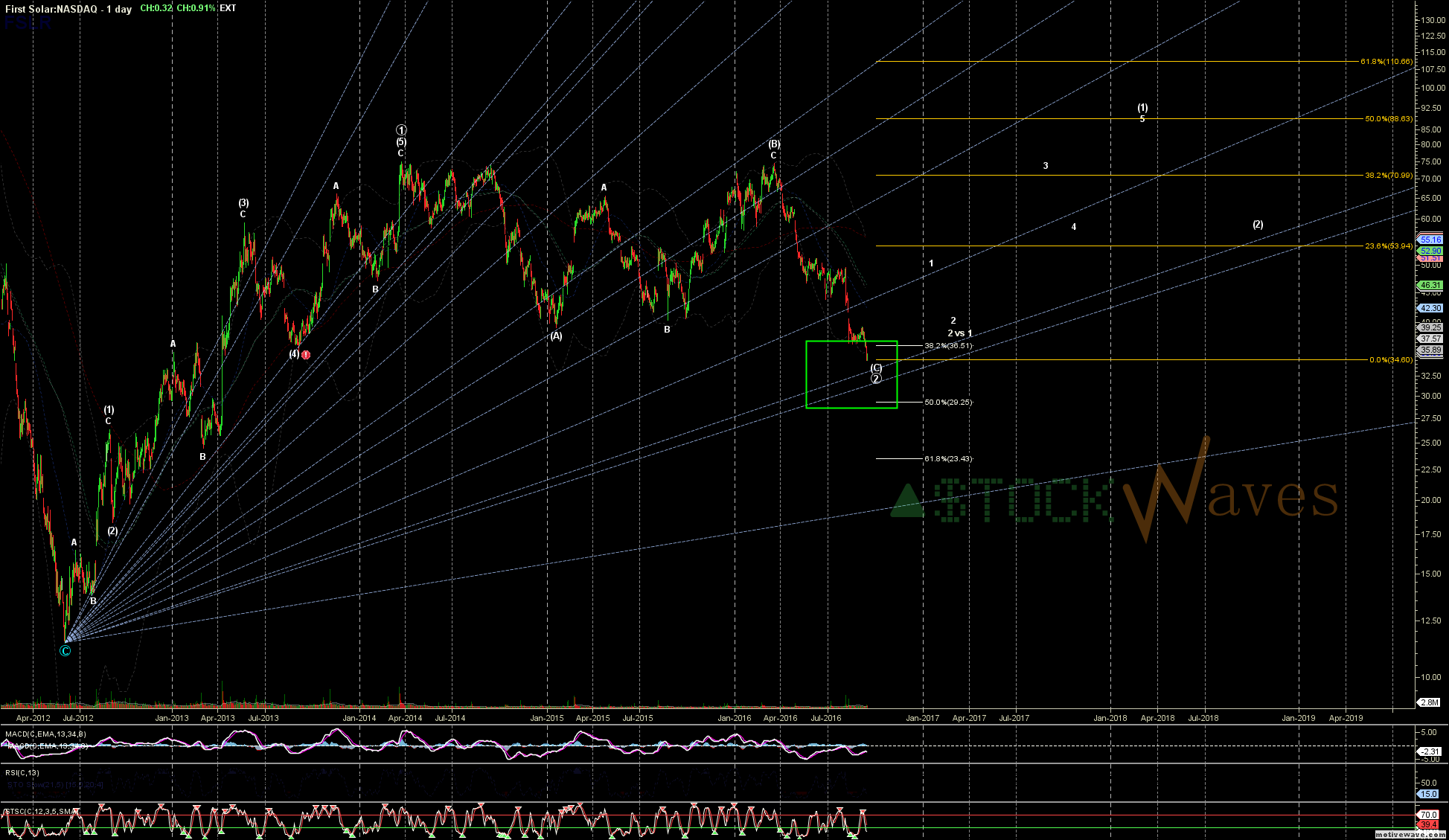Click the 130.00 price axis label
The height and width of the screenshot is (840, 1449).
[x=1433, y=20]
